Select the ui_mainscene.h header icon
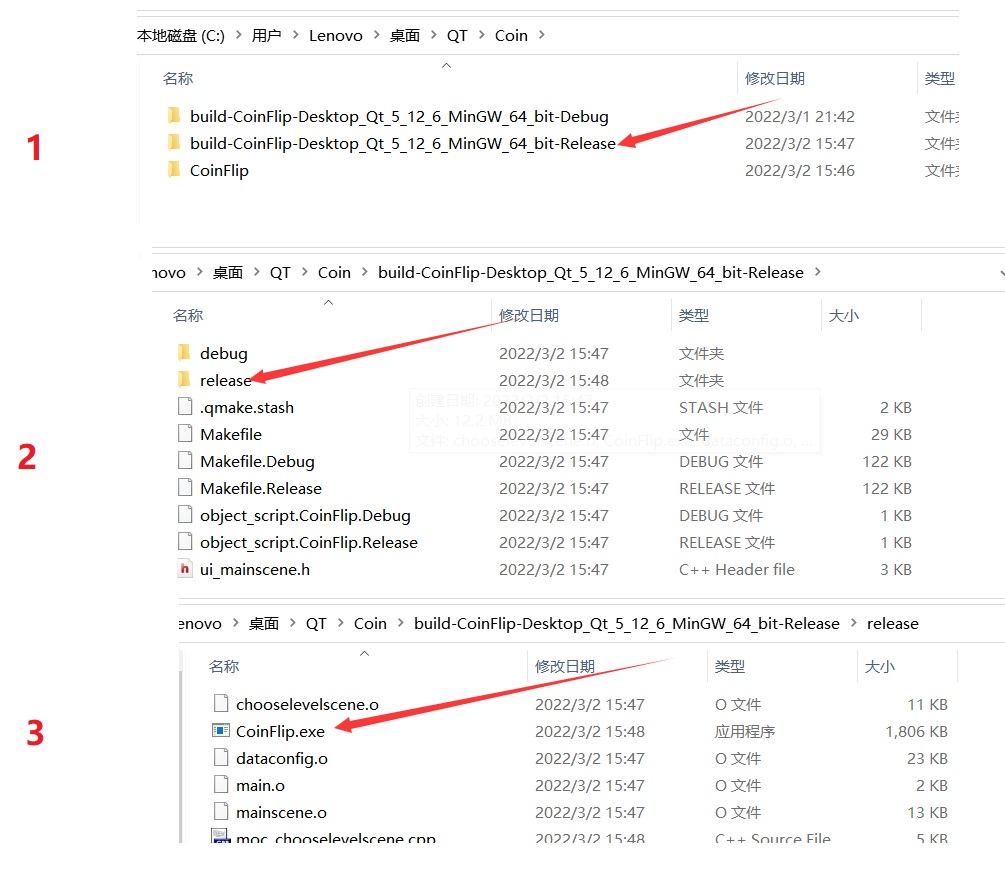 pos(185,569)
